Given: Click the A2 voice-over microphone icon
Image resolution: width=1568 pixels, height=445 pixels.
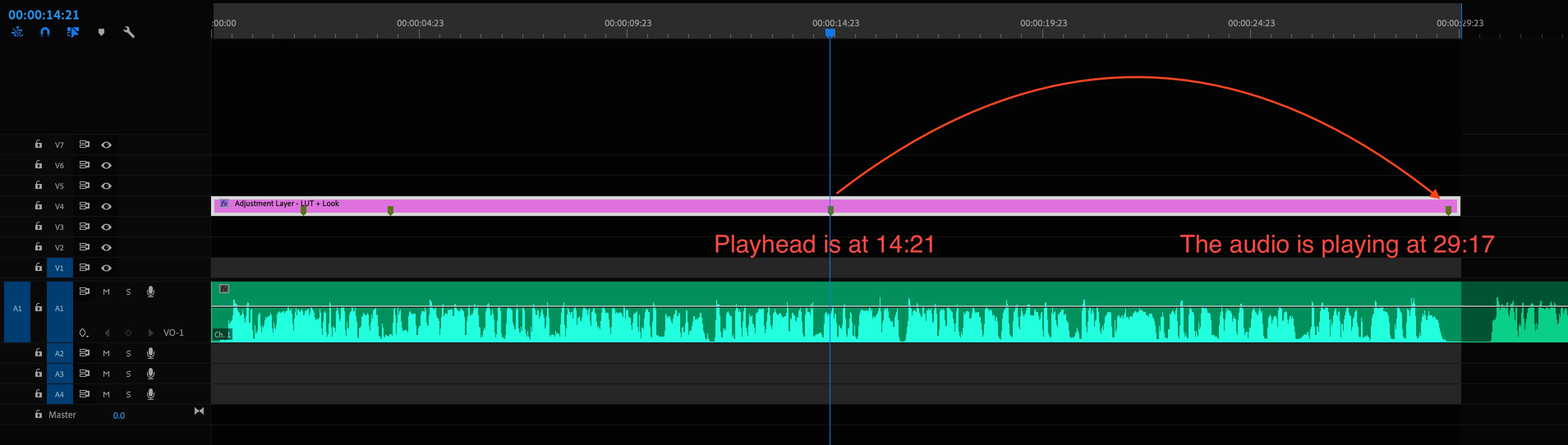Looking at the screenshot, I should (x=150, y=353).
